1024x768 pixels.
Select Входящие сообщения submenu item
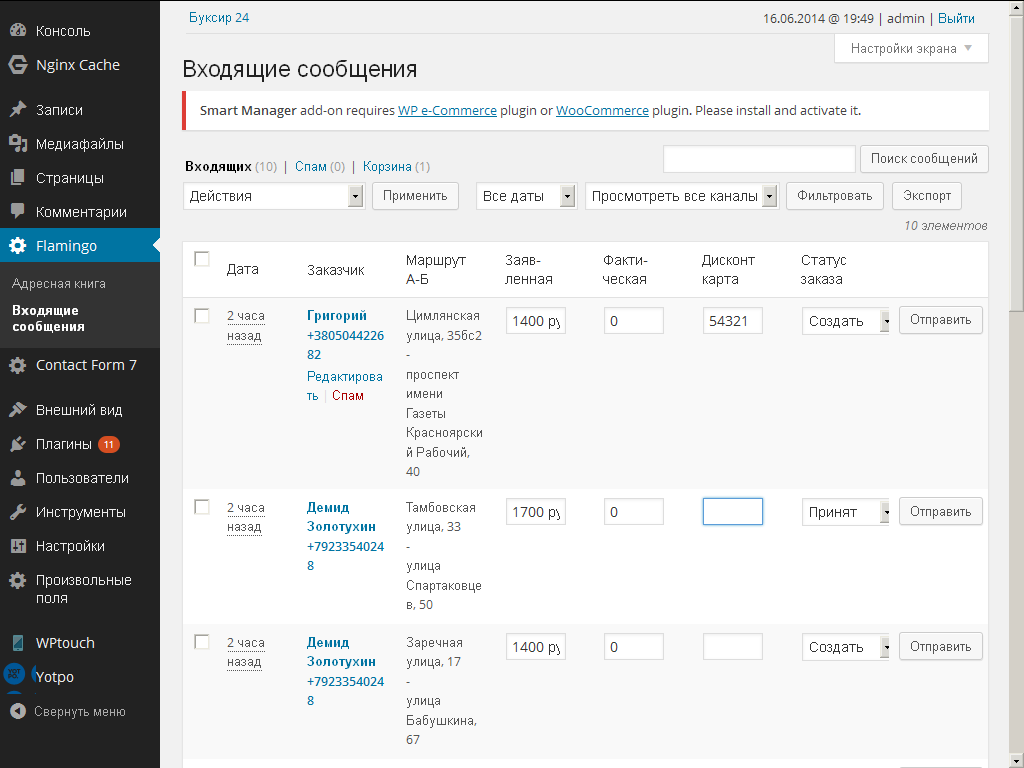pyautogui.click(x=48, y=319)
